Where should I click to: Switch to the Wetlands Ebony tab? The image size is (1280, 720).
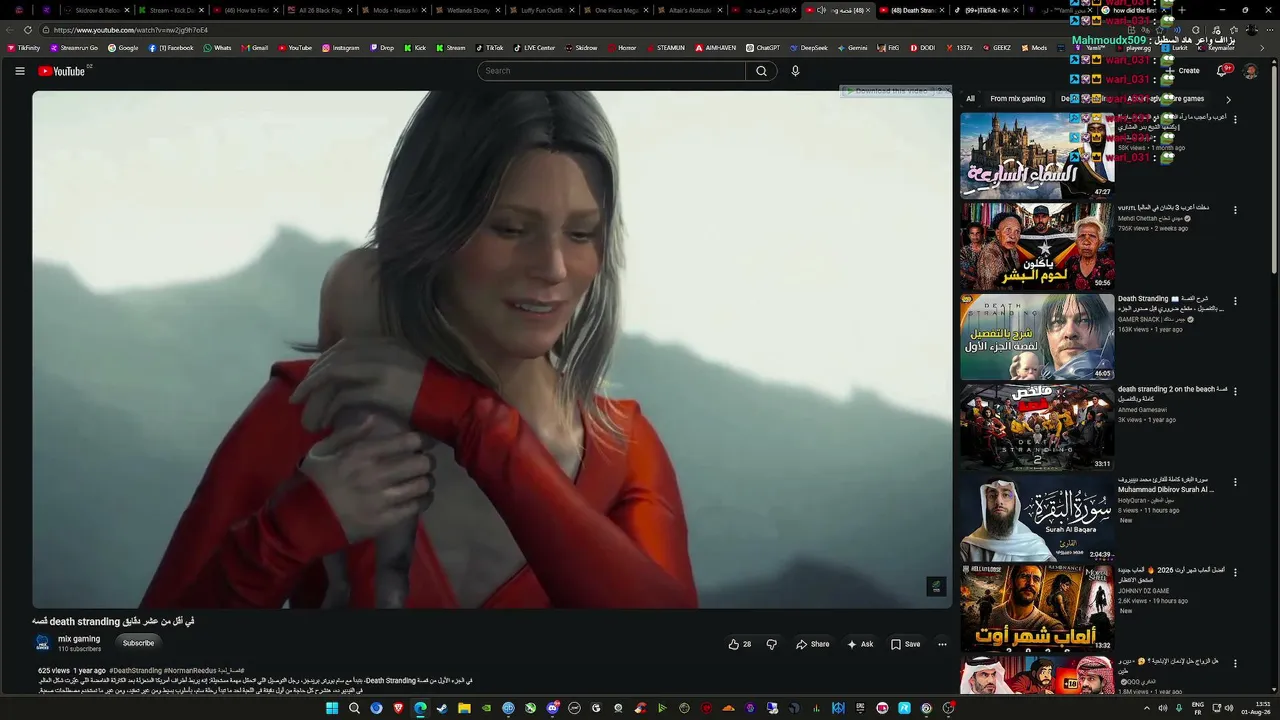point(468,10)
